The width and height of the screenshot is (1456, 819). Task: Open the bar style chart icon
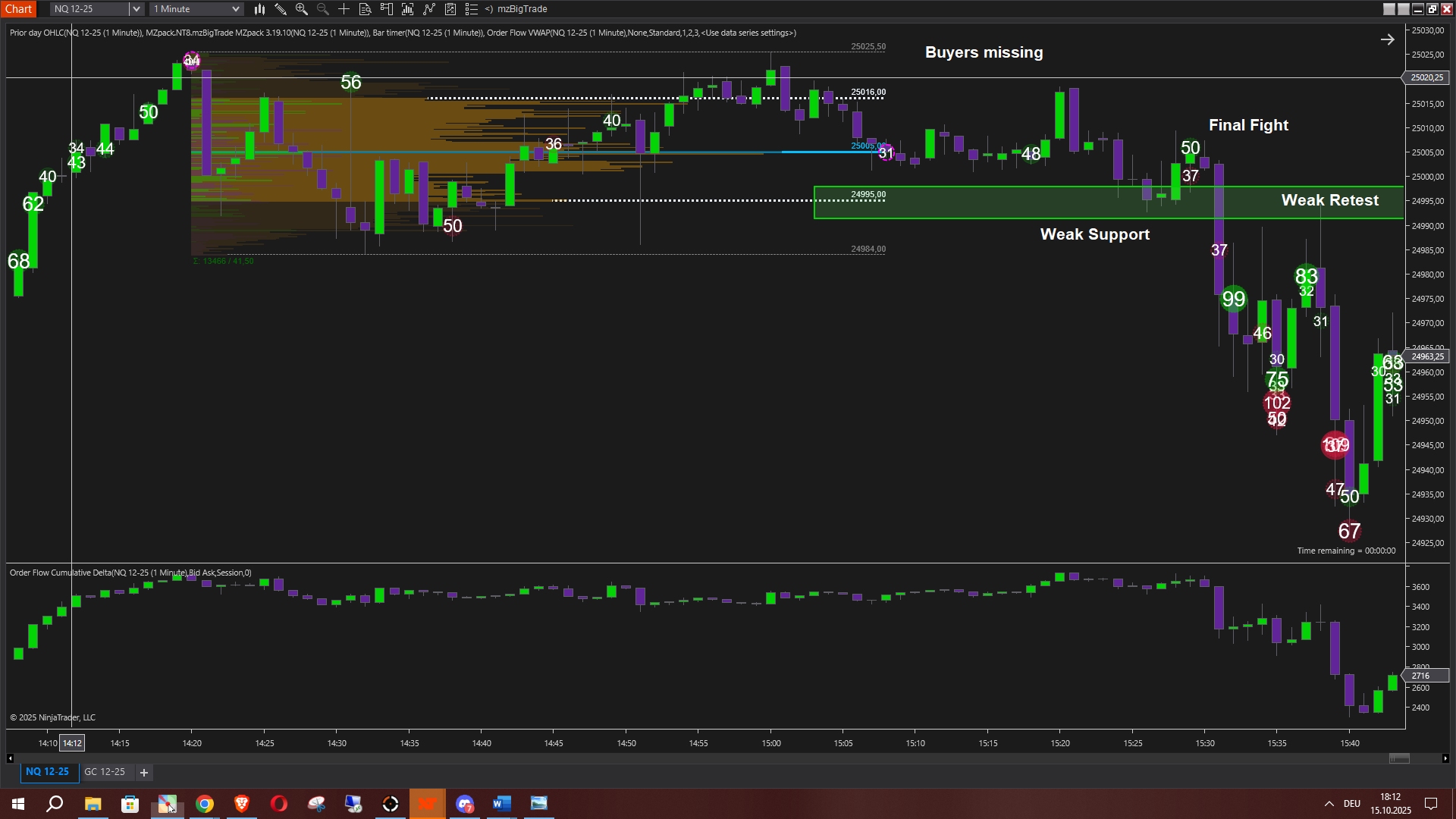pos(259,9)
